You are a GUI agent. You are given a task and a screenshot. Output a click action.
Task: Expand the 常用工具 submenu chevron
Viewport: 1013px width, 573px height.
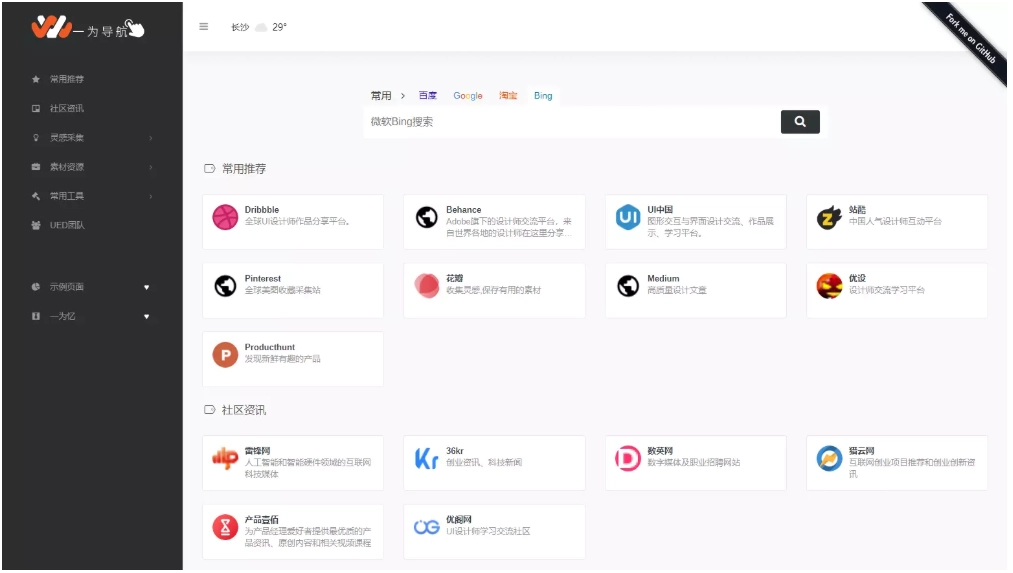[151, 196]
